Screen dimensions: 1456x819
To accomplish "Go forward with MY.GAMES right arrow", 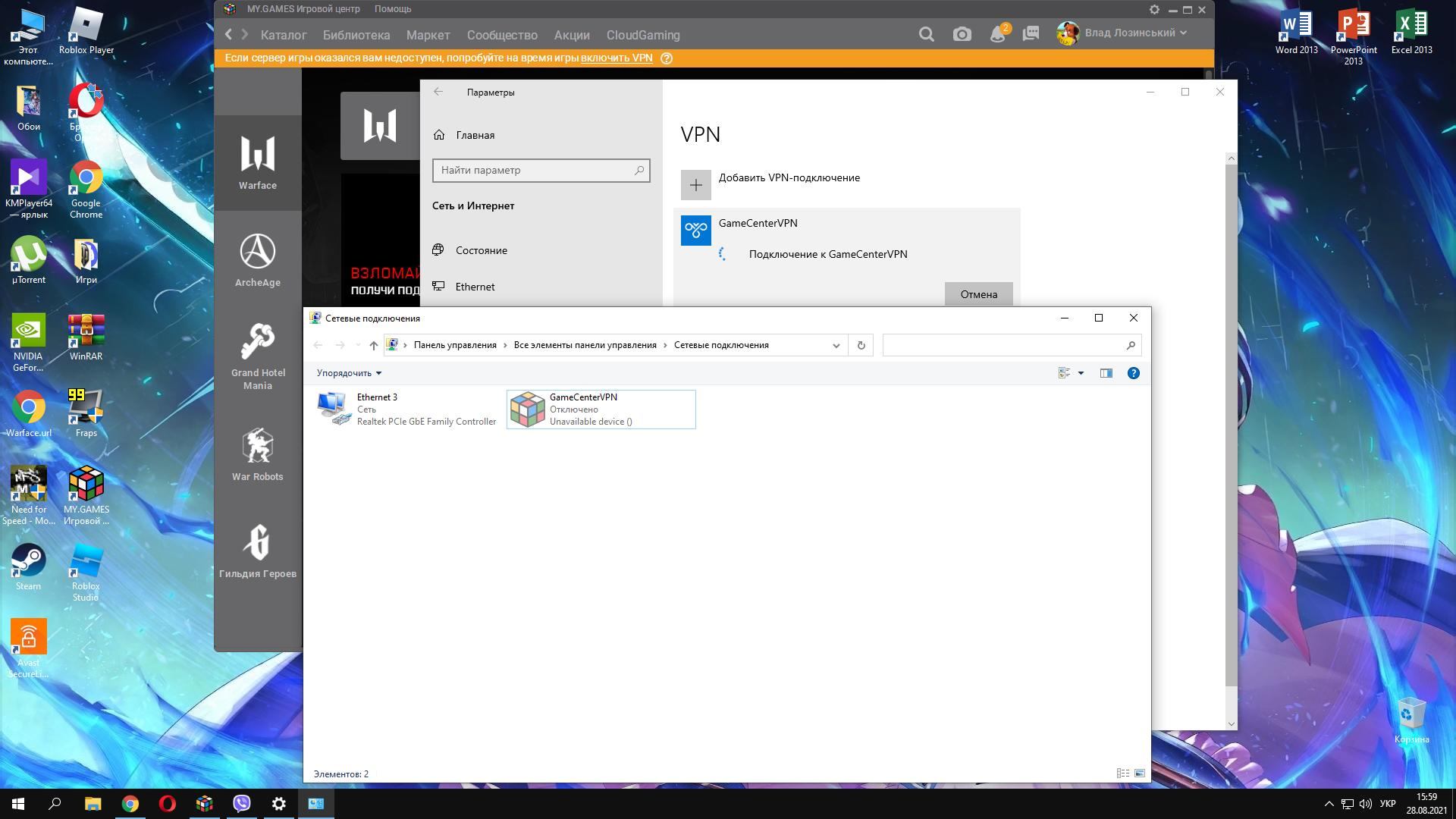I will tap(244, 34).
